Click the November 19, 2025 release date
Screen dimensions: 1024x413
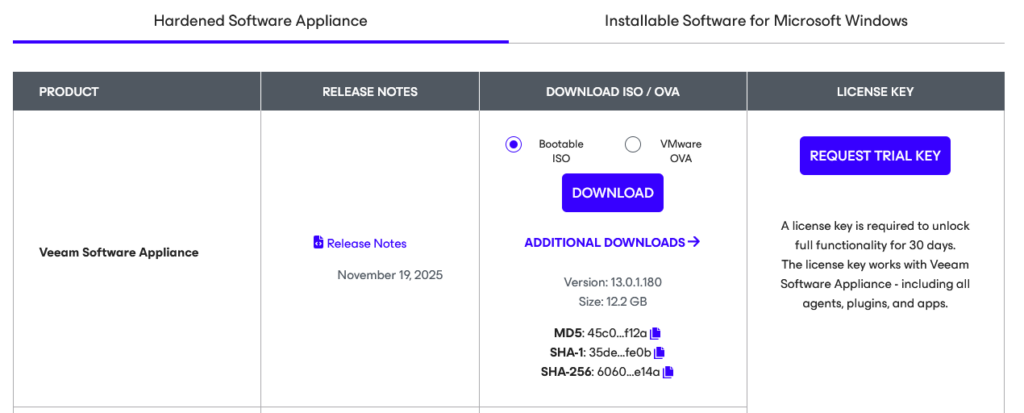tap(390, 274)
